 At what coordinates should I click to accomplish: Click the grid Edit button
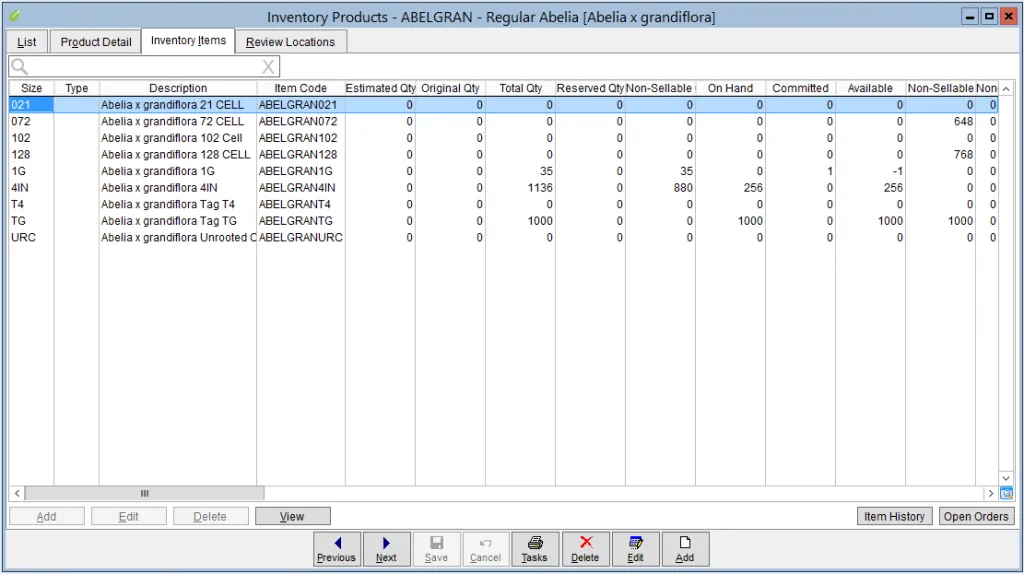coord(129,517)
